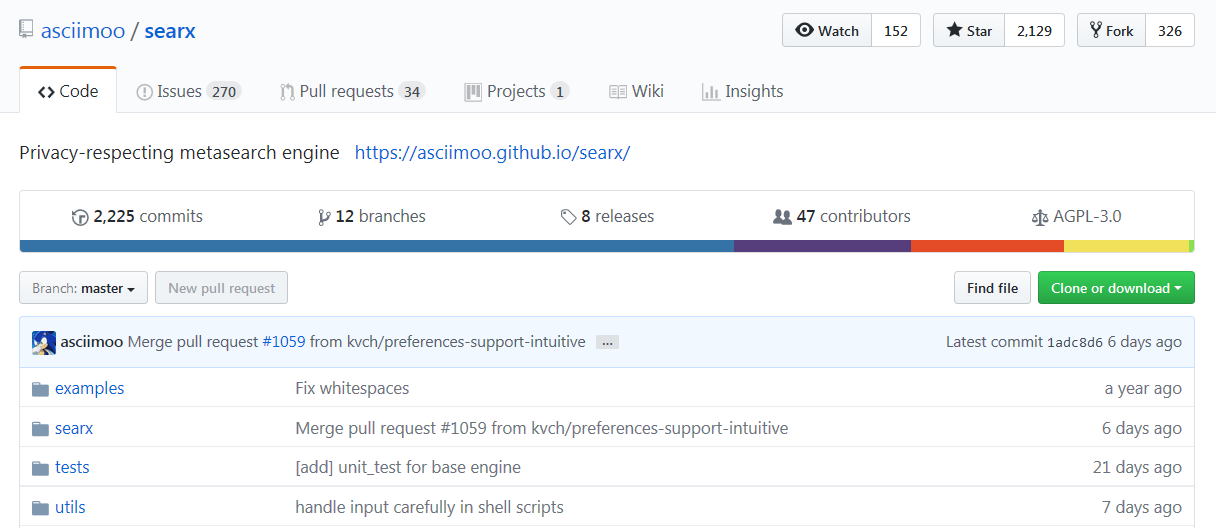Screen dimensions: 1216x528
Task: Star the searx repository
Action: coord(969,30)
